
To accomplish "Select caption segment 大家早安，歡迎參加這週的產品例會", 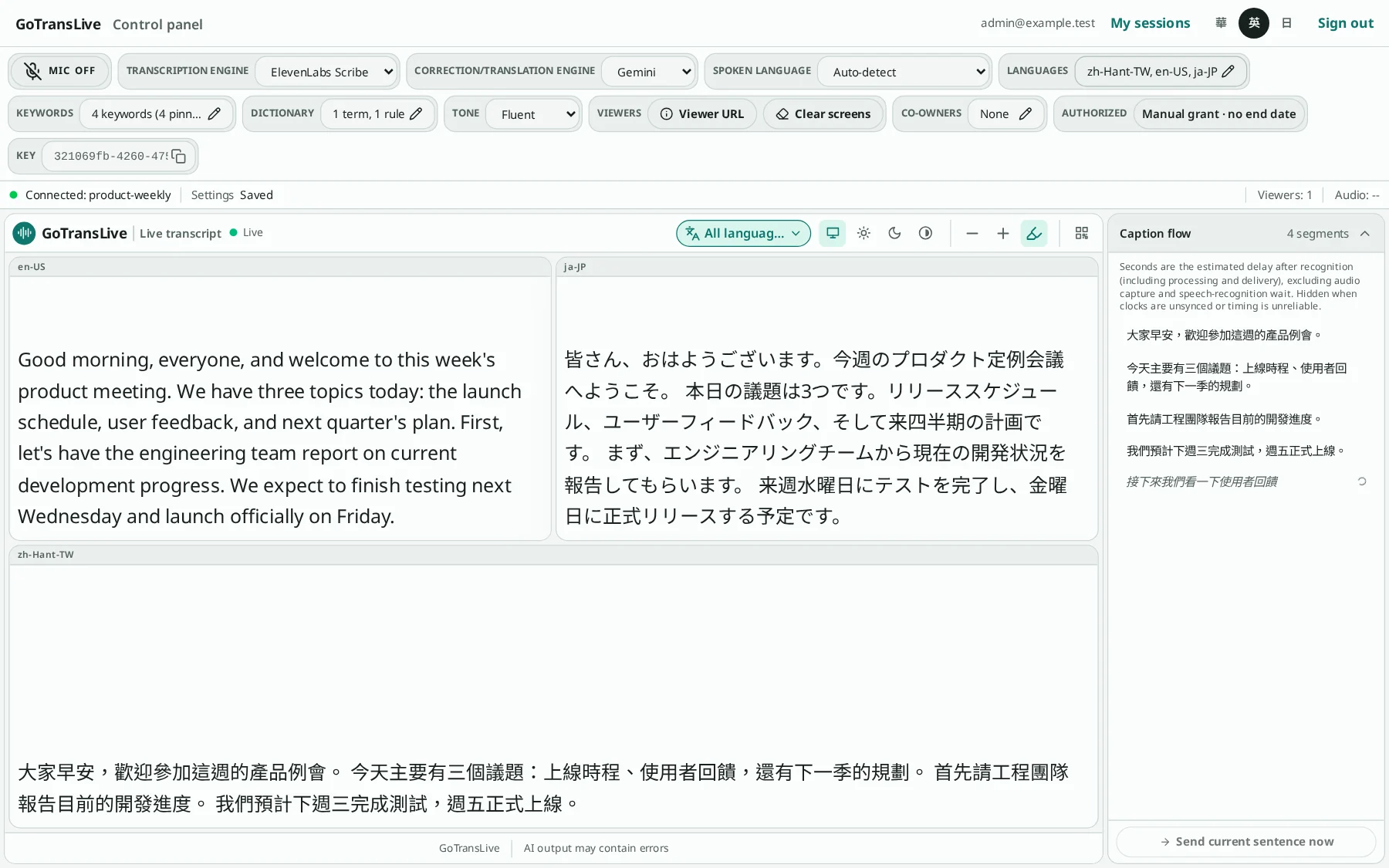I will click(1223, 335).
